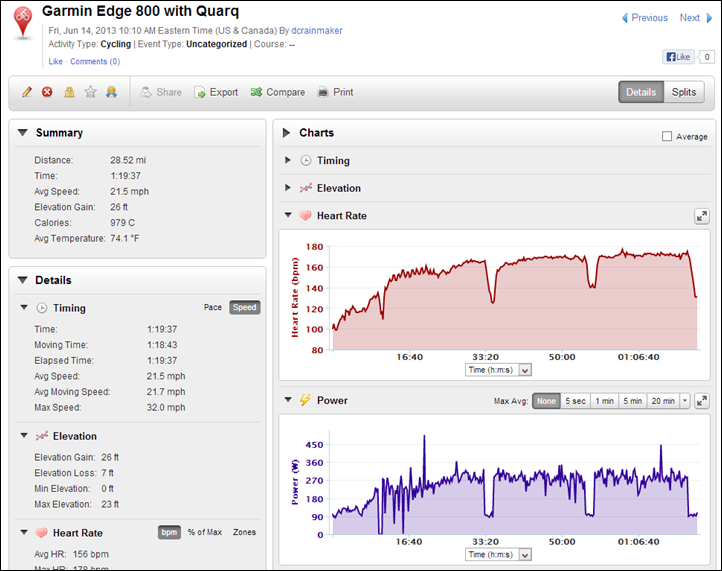The height and width of the screenshot is (571, 722).
Task: Go to Next activity
Action: (x=690, y=18)
